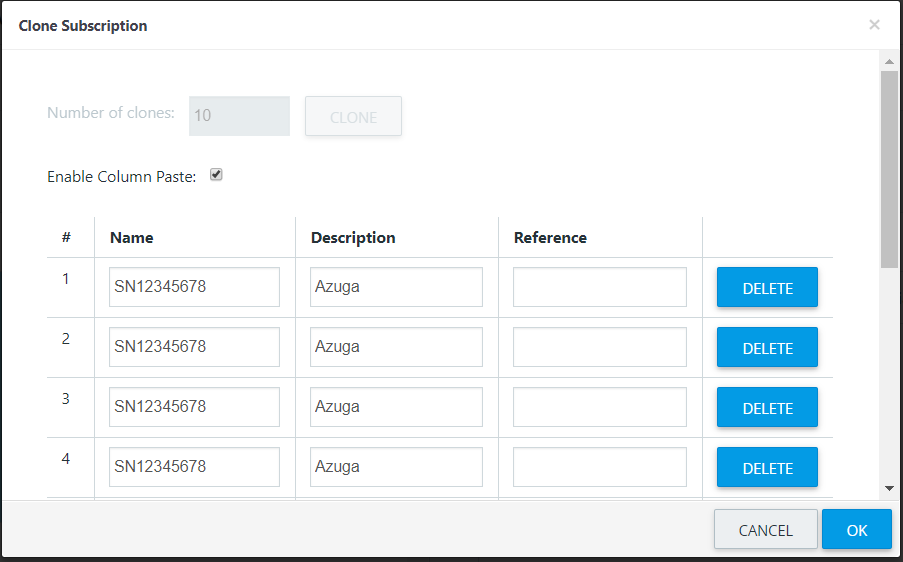Edit the Name field in row 1

194,287
